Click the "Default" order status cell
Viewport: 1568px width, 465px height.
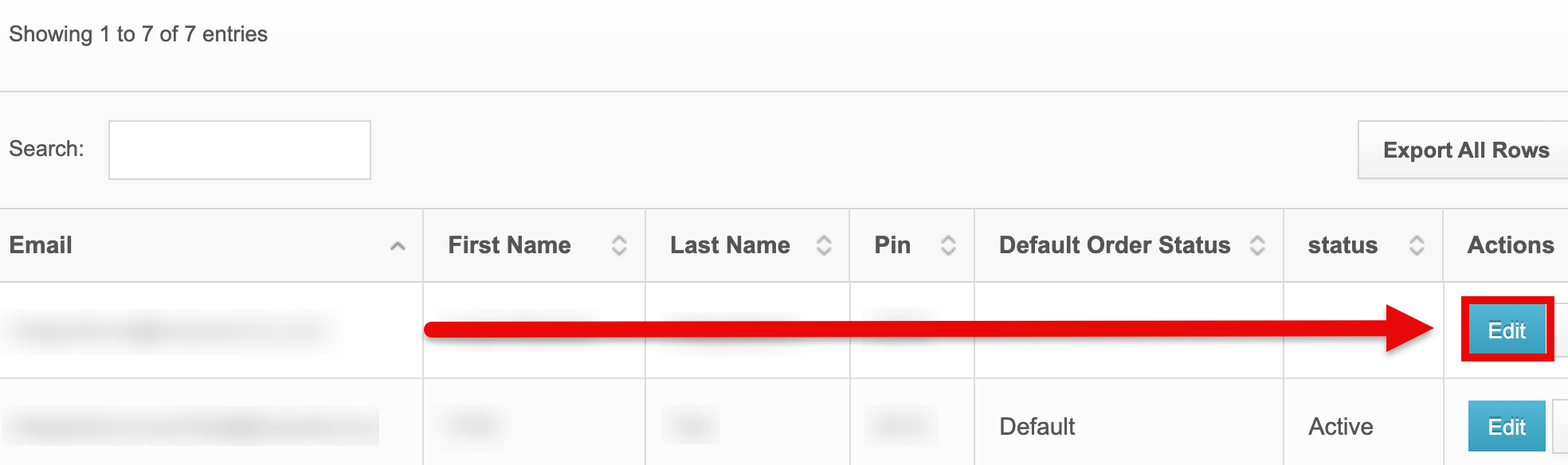tap(1037, 427)
